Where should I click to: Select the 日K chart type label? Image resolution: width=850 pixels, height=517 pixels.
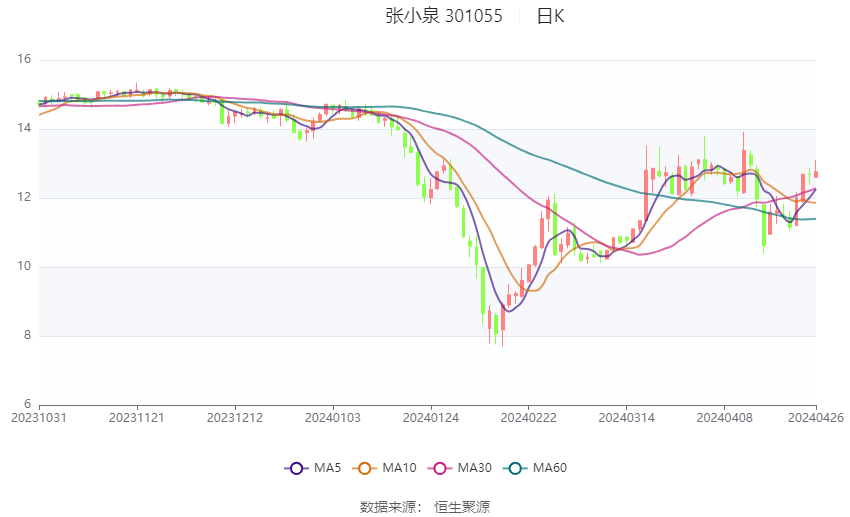tap(550, 16)
